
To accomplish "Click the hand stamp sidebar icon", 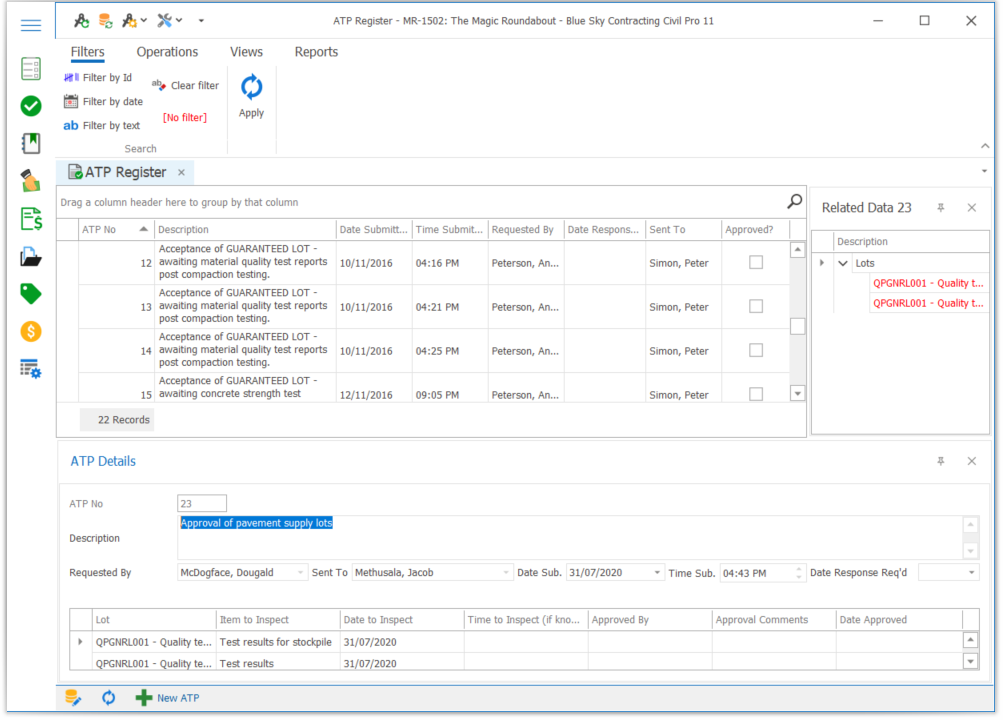I will pos(31,181).
